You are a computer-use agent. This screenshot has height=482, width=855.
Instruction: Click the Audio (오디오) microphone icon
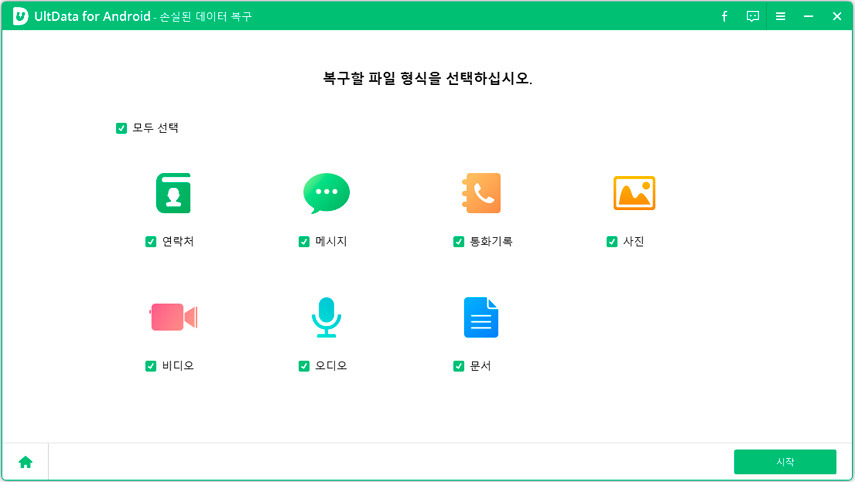coord(326,317)
